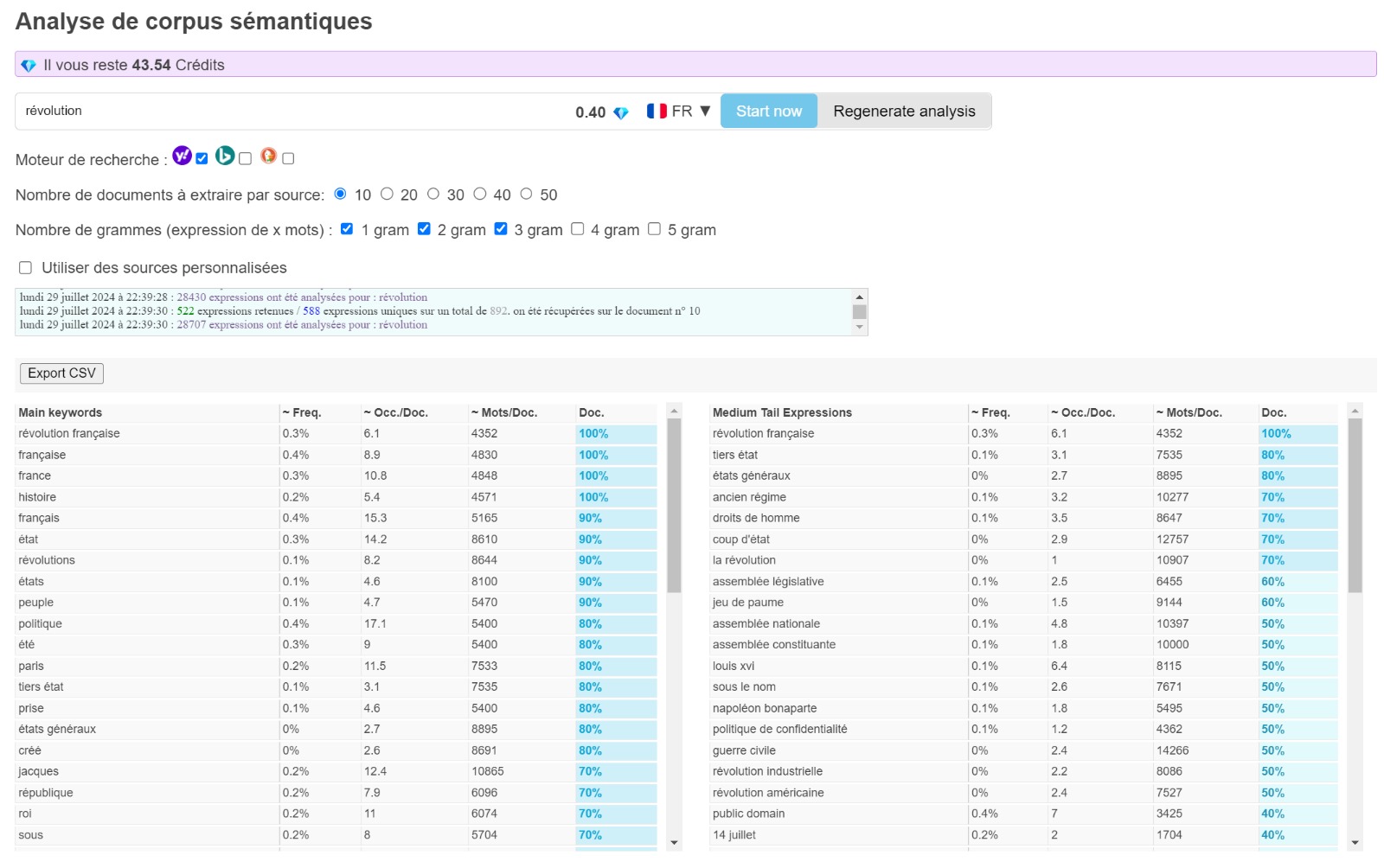The image size is (1384, 868).
Task: Click the 'paris' keyword row
Action: pos(337,667)
